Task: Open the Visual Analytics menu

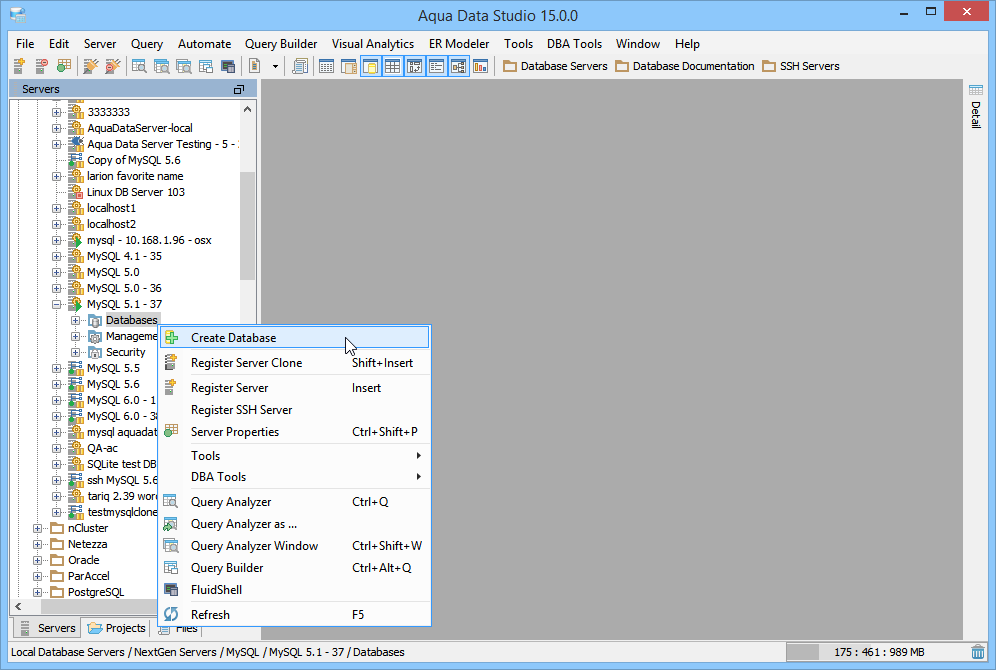Action: (372, 44)
